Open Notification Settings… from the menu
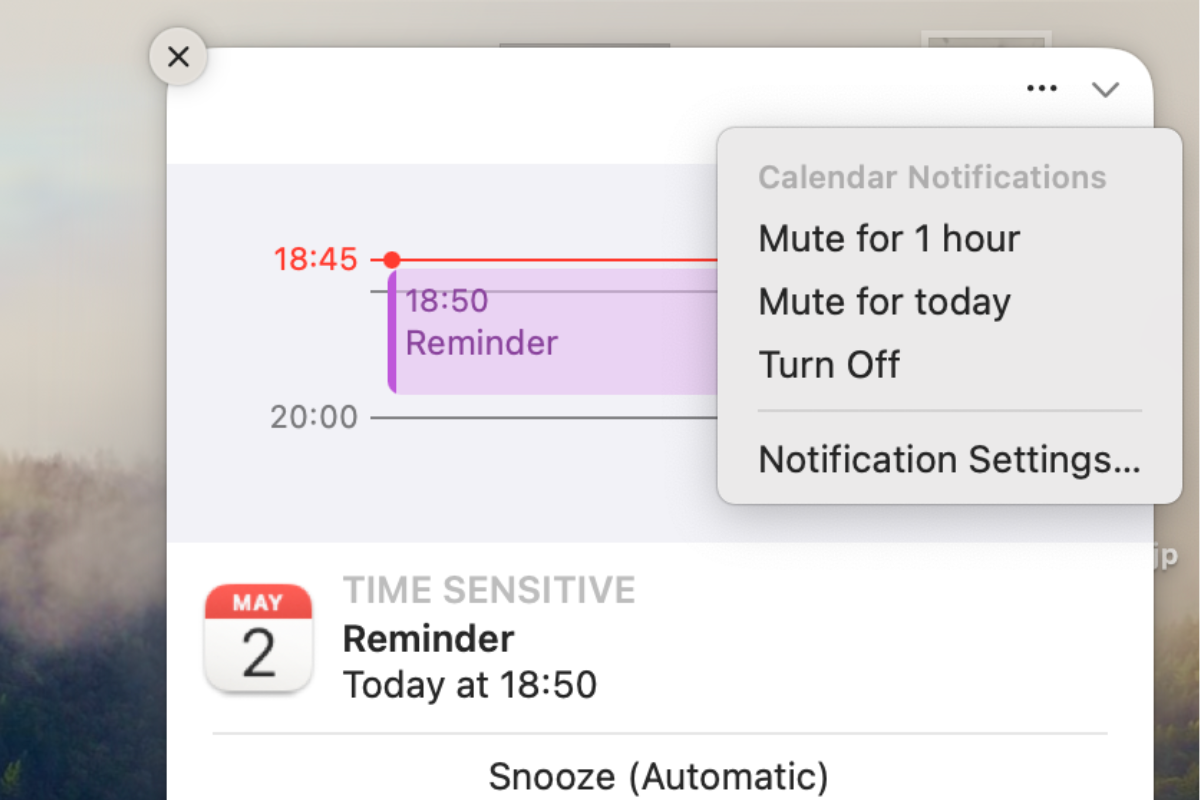Screen dimensions: 1200x800 coord(949,459)
